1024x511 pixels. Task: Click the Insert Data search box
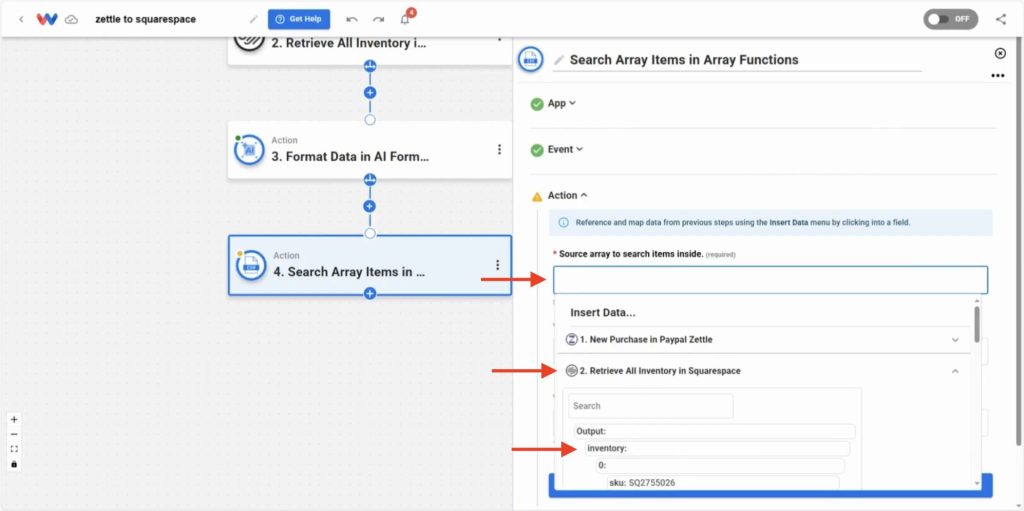click(x=650, y=406)
